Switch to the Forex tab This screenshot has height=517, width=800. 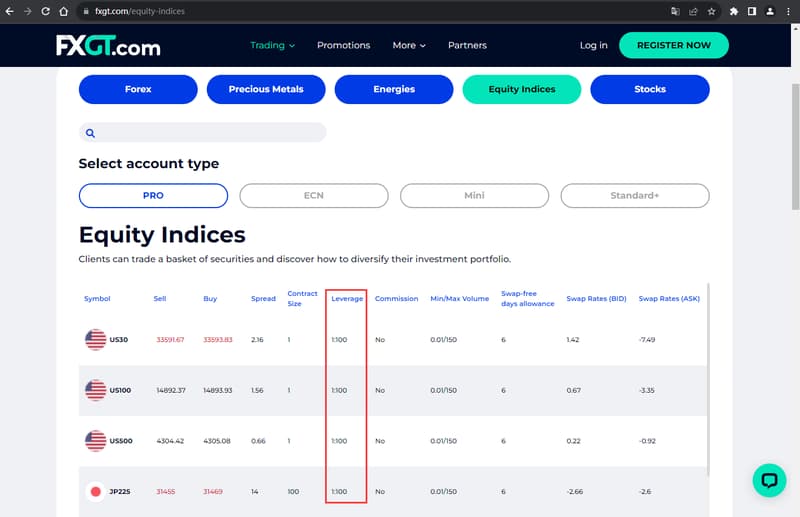pyautogui.click(x=138, y=89)
